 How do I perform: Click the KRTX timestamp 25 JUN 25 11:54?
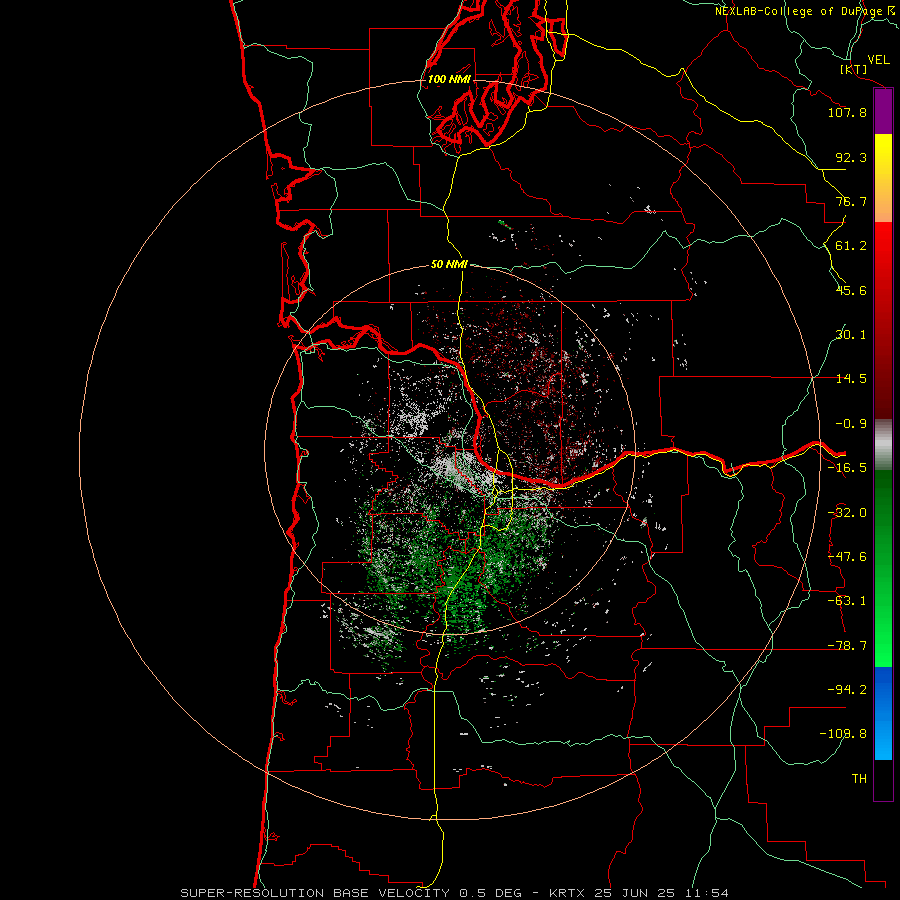[x=639, y=893]
